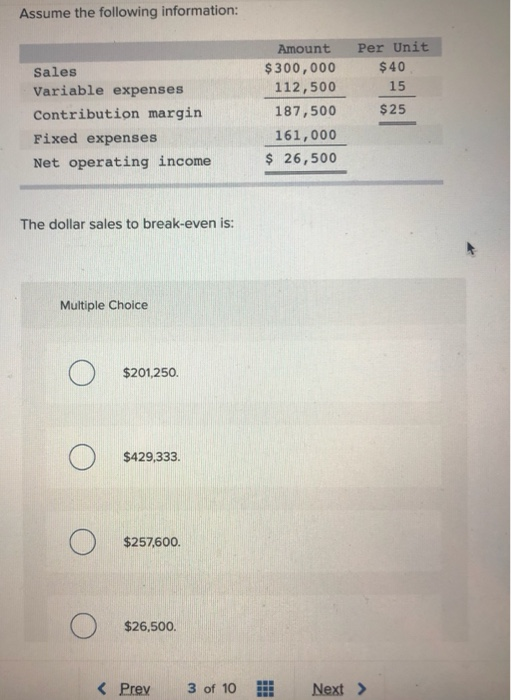Open the question grid navigator icon
Viewport: 511px width, 700px height.
click(x=266, y=688)
